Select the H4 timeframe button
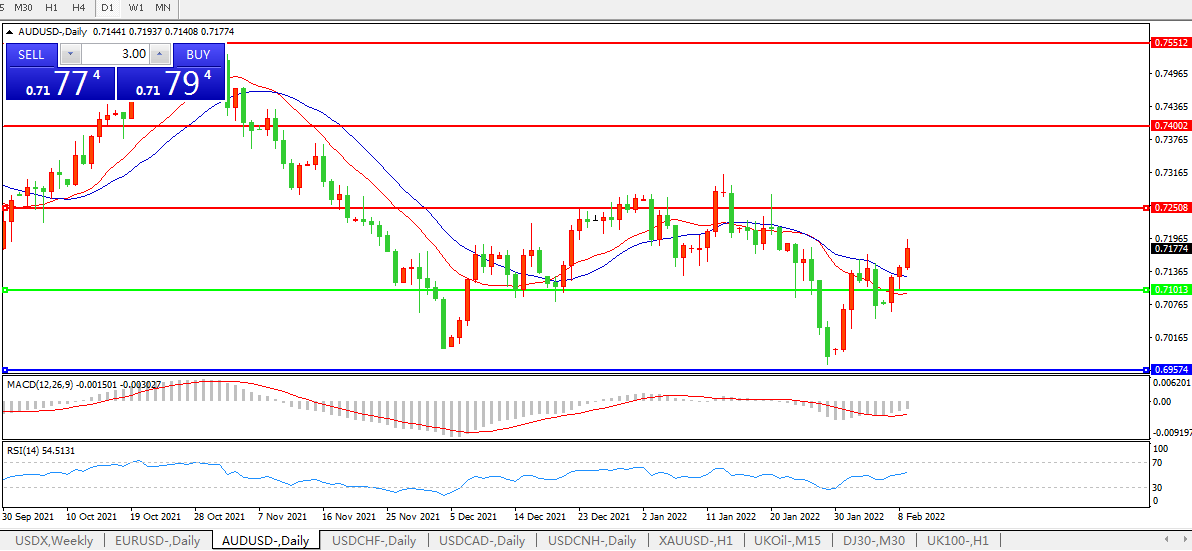Screen dimensions: 1192x551 79,8
